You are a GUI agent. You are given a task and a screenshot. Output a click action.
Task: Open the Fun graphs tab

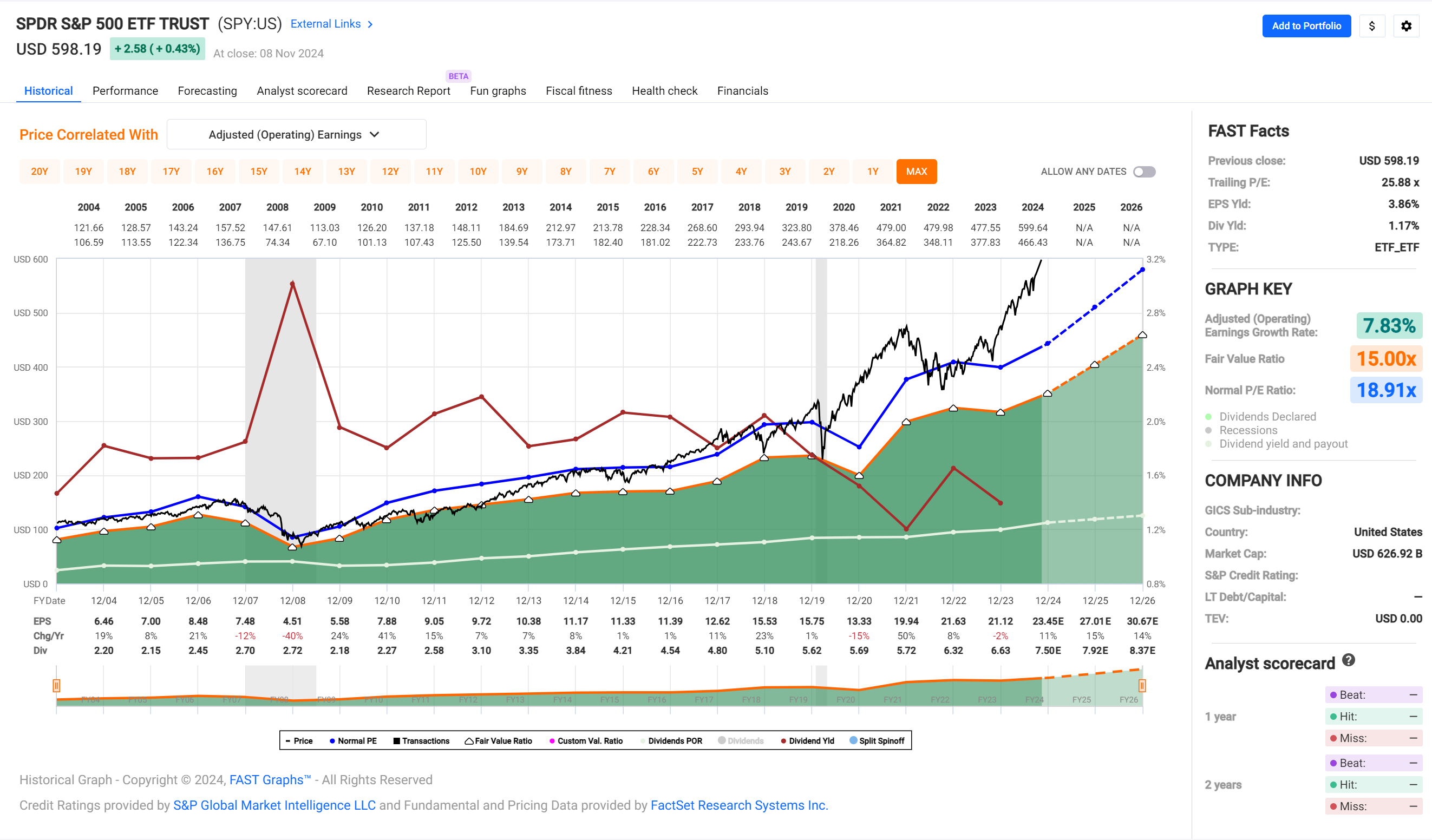click(x=498, y=91)
